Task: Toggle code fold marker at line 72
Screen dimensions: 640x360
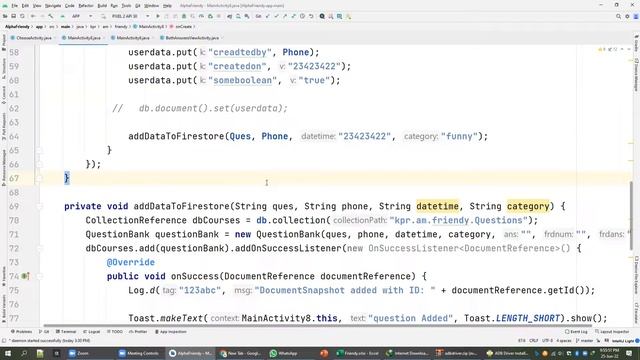Action: point(40,249)
